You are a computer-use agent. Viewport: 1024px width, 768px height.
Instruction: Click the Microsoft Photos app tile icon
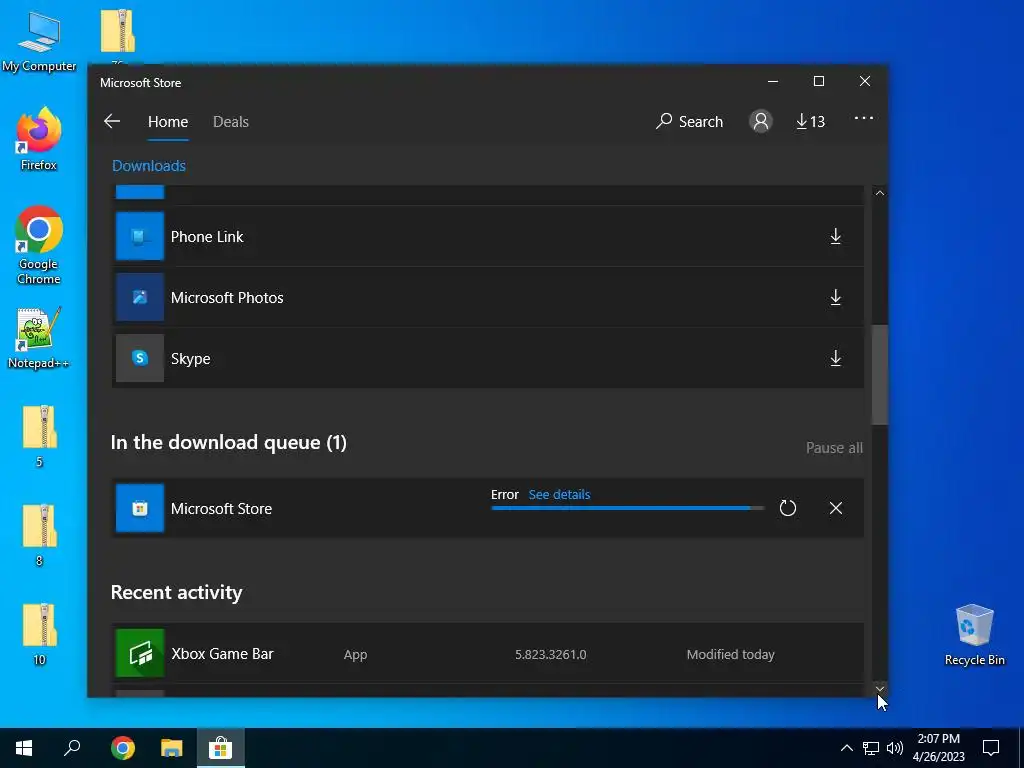point(140,297)
